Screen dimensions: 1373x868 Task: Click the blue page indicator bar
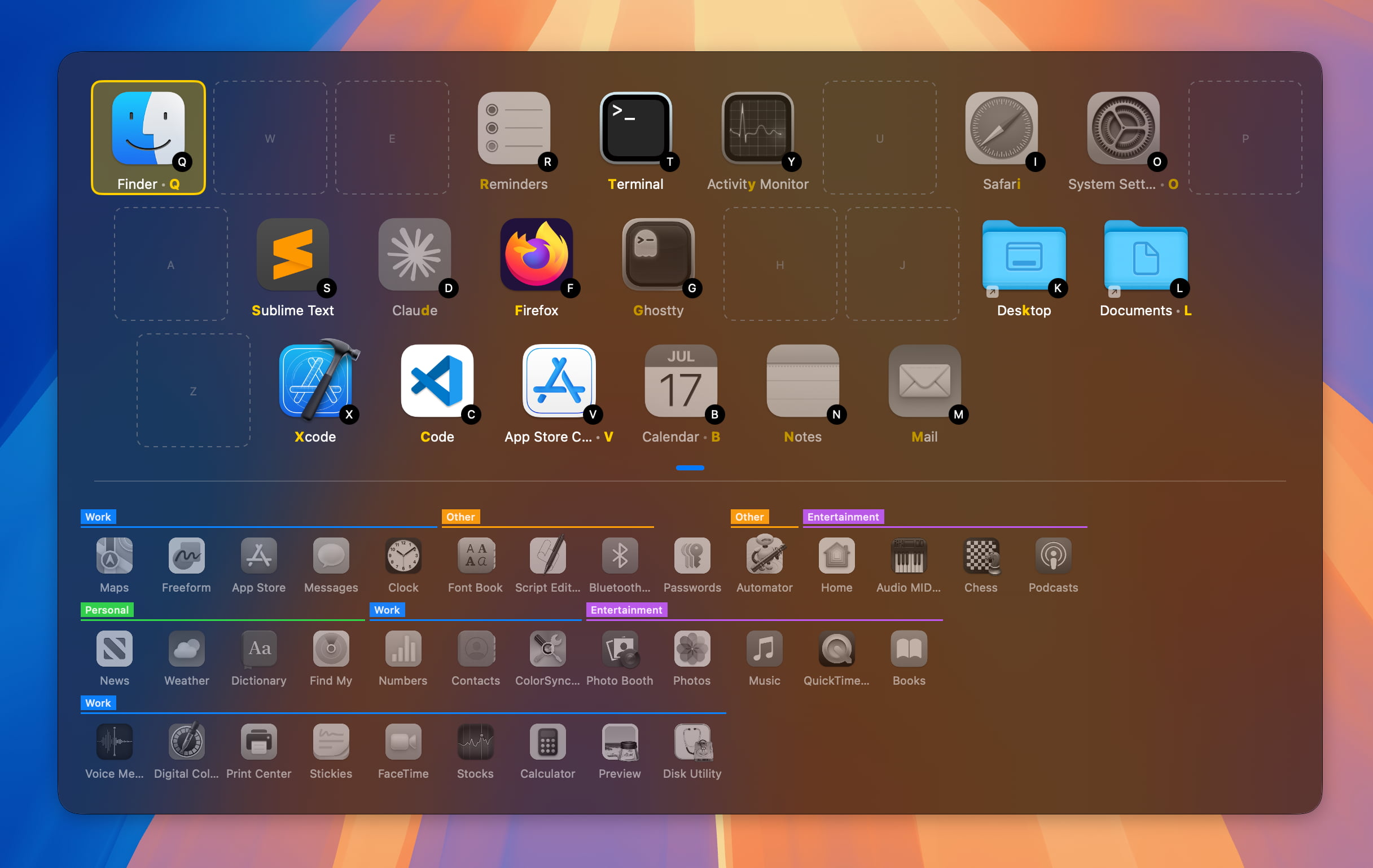pos(690,468)
